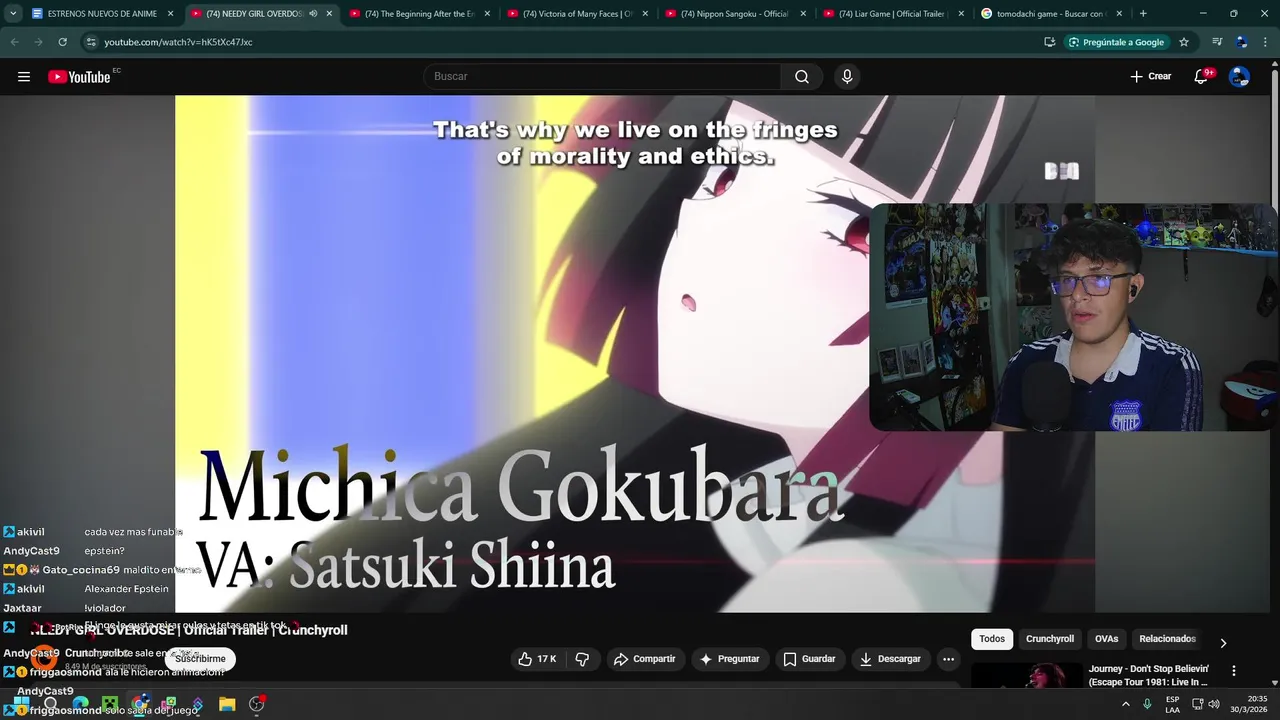Go to YouTube home via logo
Screen dimensions: 1280x720
click(79, 77)
